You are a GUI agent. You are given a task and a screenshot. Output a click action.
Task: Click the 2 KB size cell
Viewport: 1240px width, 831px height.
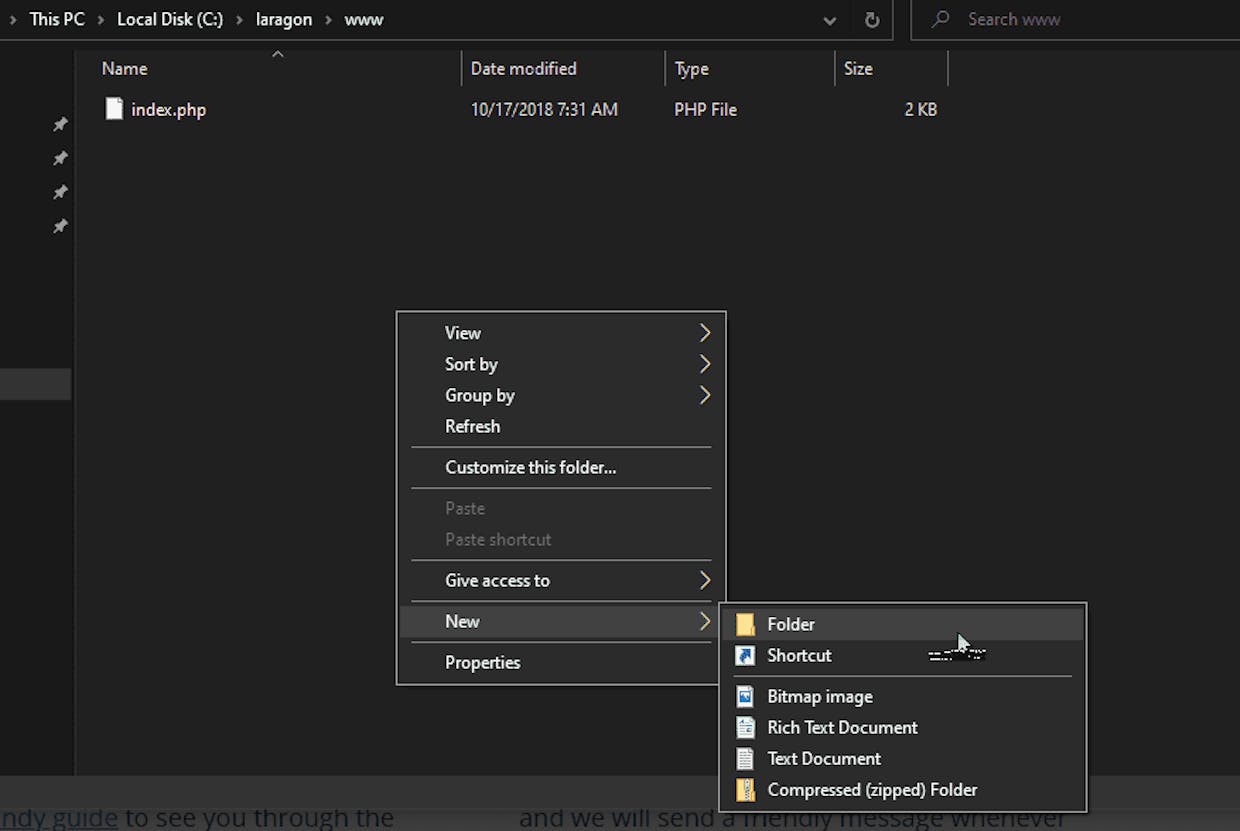pos(921,110)
